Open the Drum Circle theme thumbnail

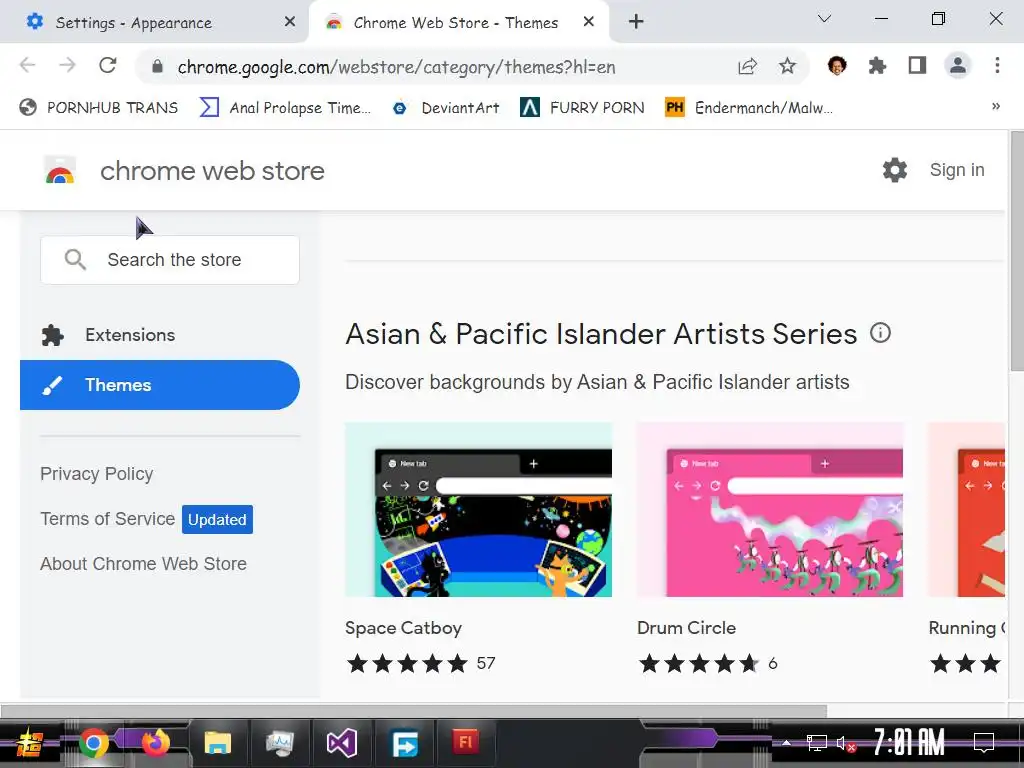click(770, 509)
